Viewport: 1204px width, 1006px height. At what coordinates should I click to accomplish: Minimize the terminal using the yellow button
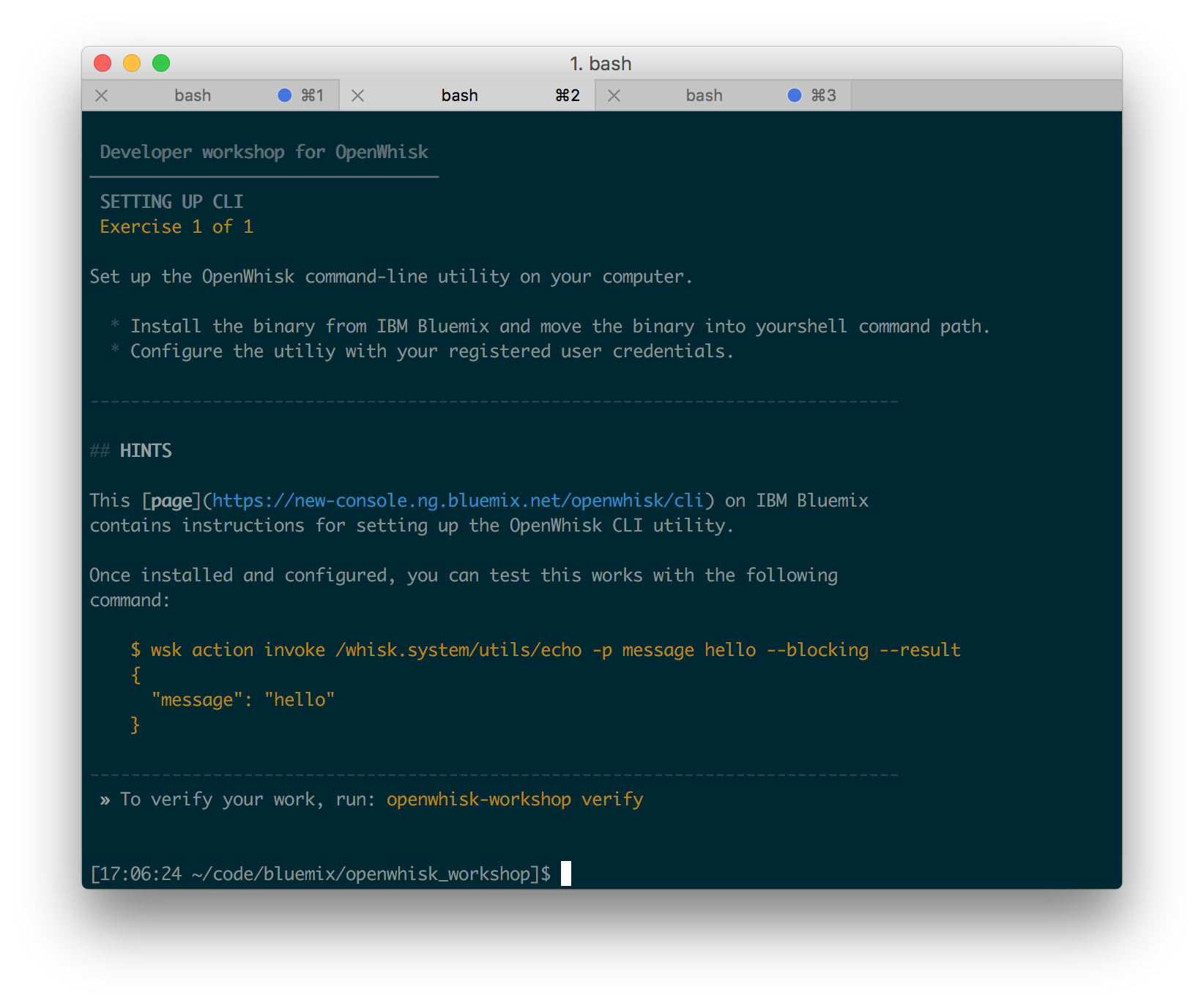point(132,64)
